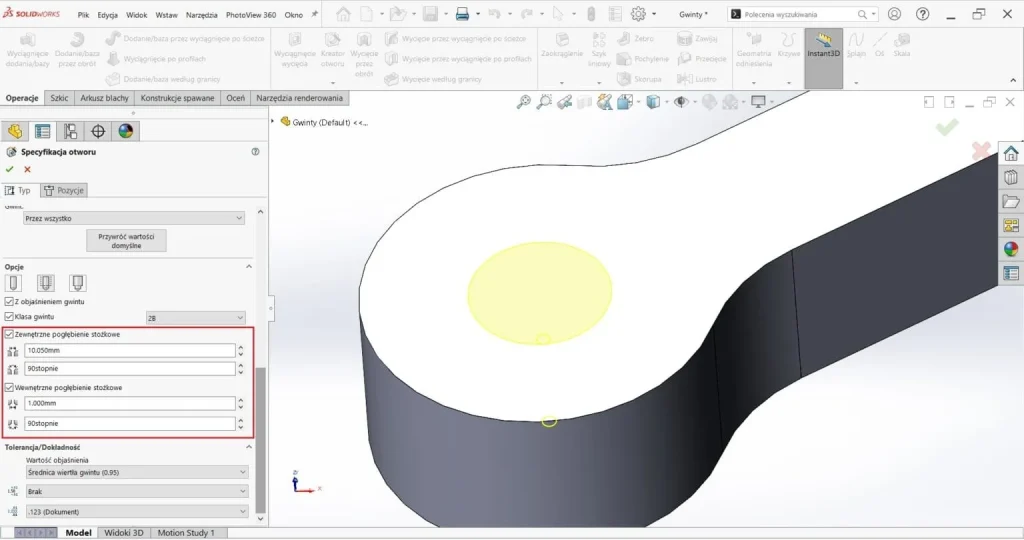
Task: Open Średnica wiertła gwintu dropdown
Action: [x=136, y=472]
